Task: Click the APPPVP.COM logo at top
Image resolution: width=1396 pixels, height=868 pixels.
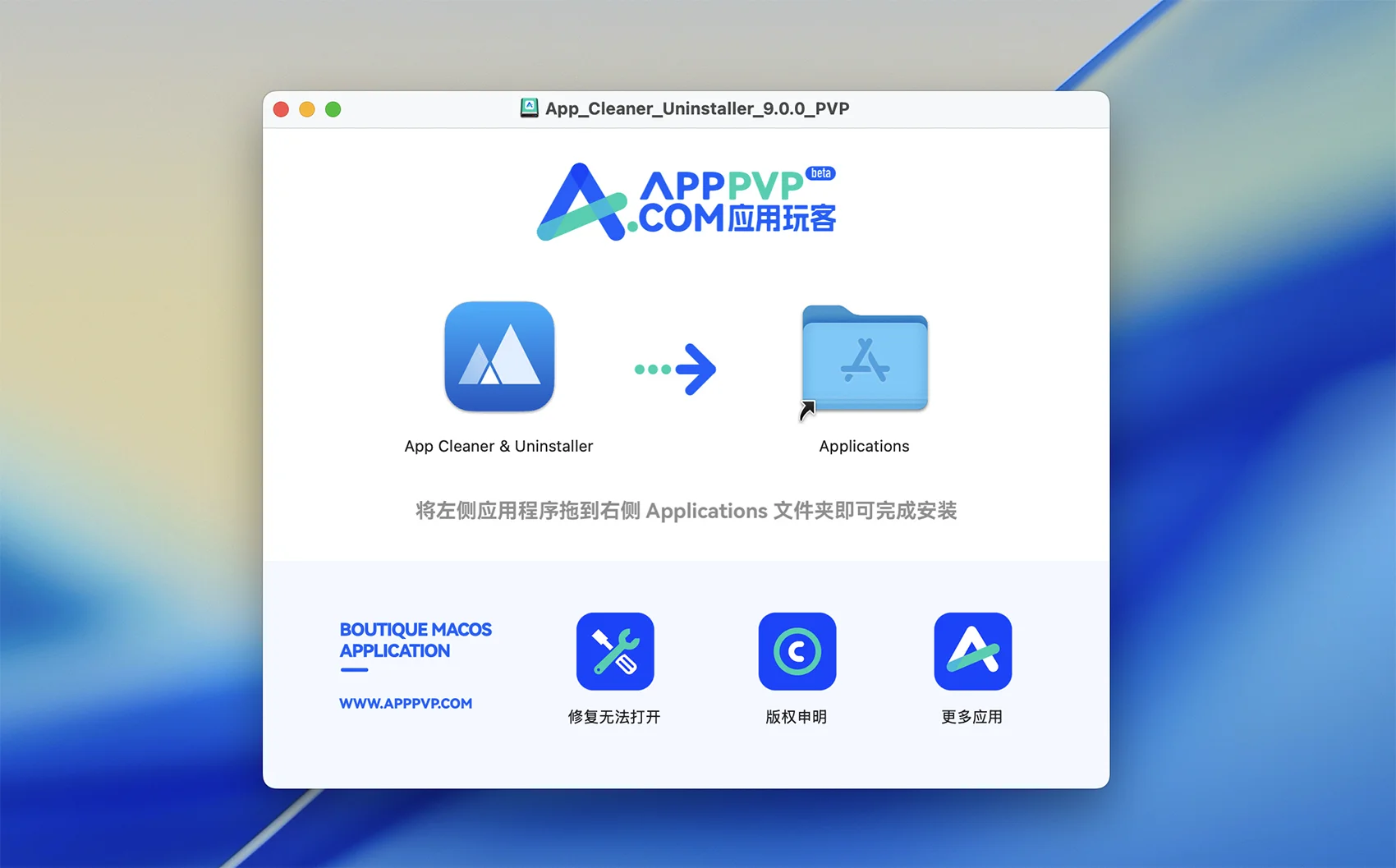Action: click(686, 202)
